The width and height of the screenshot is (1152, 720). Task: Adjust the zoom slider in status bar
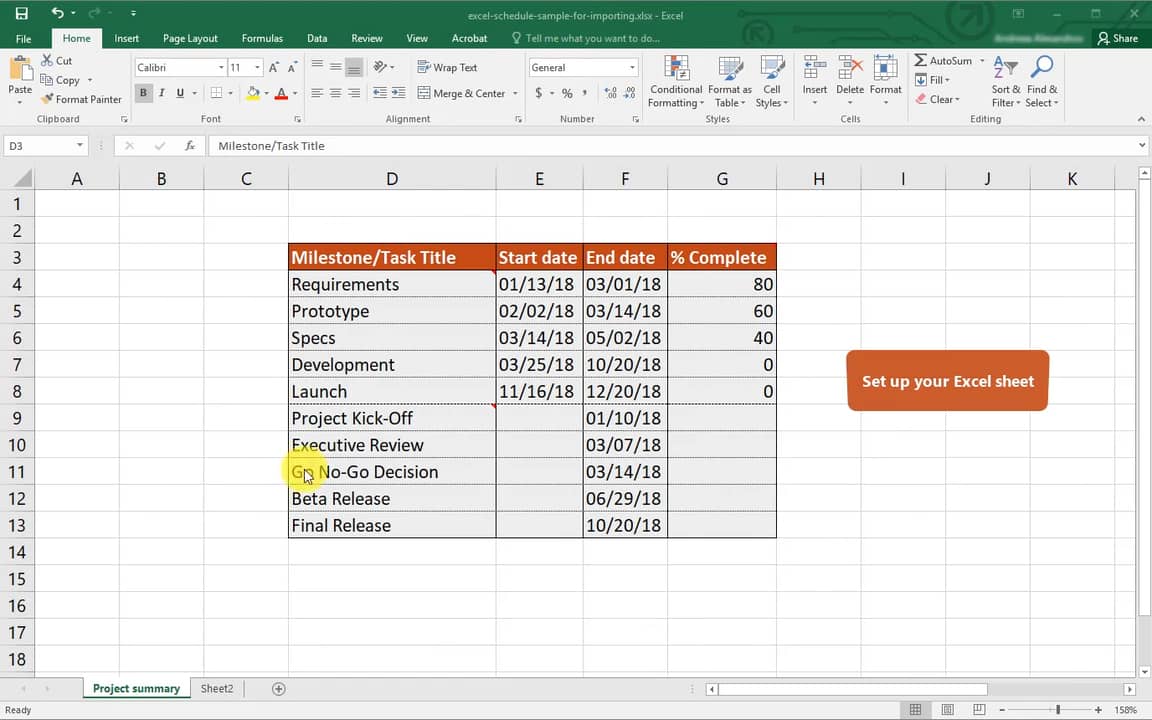coord(1058,710)
